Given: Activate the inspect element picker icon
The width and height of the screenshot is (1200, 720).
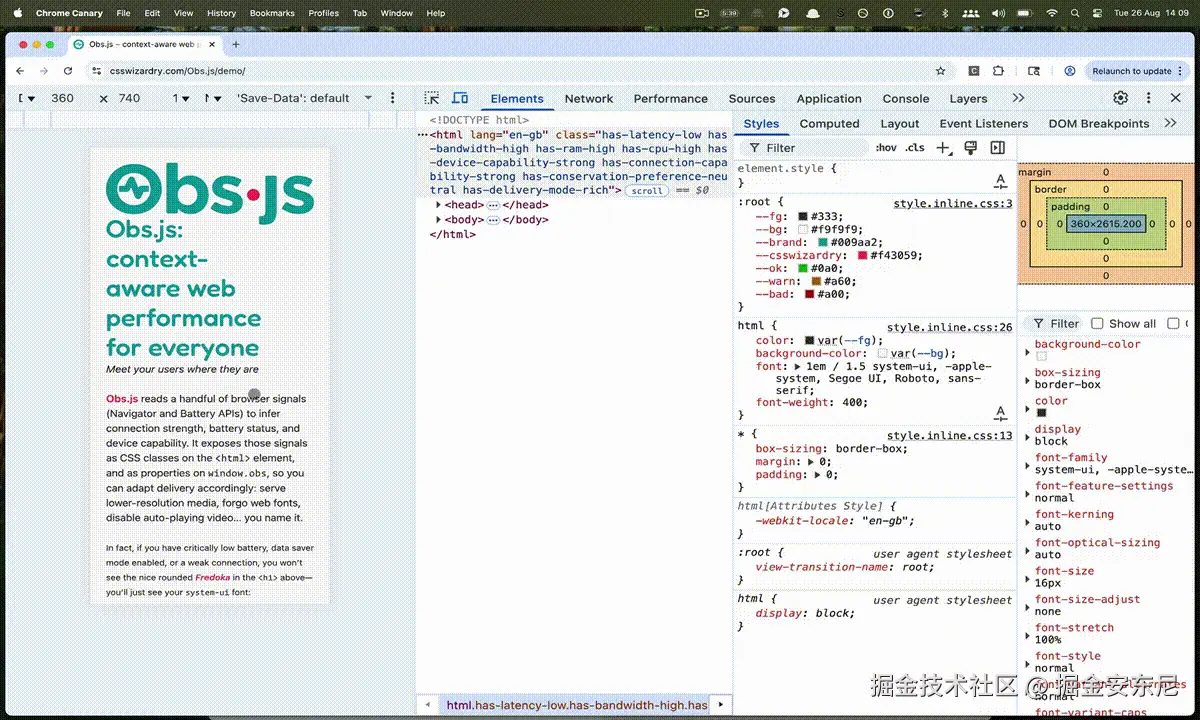Looking at the screenshot, I should pos(432,98).
